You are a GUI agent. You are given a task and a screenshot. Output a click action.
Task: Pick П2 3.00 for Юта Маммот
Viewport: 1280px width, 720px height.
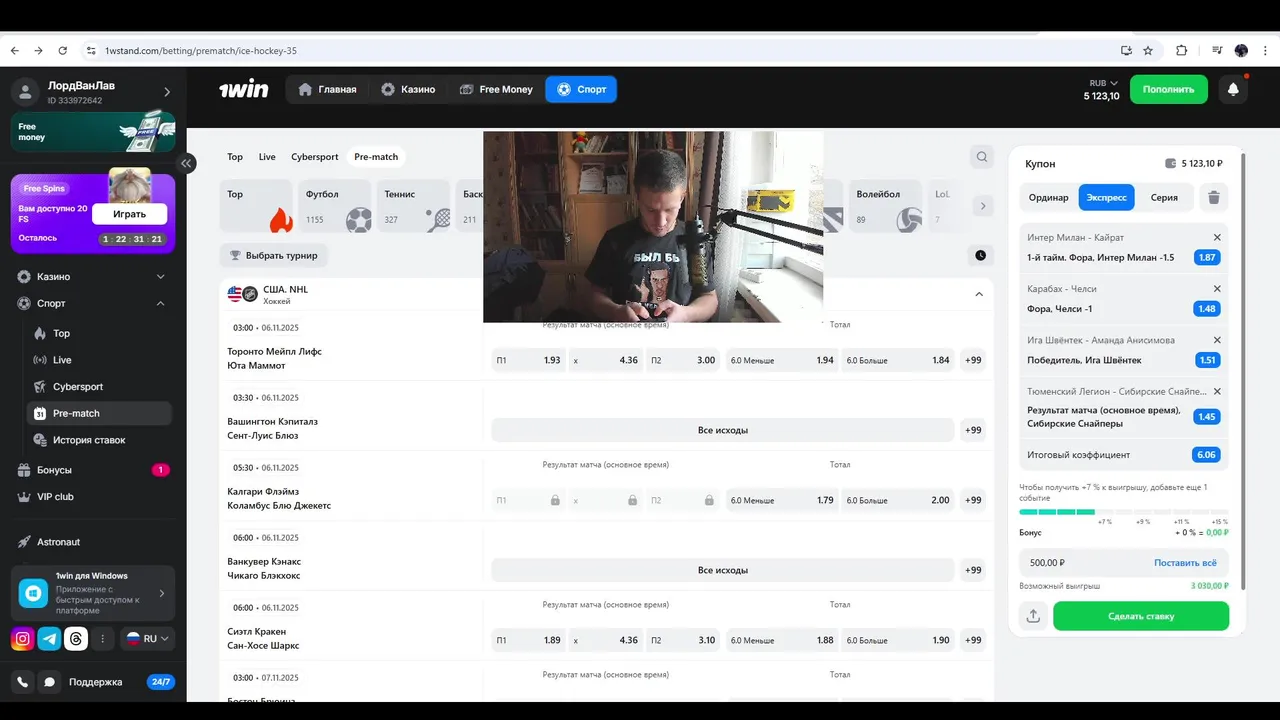pos(683,360)
